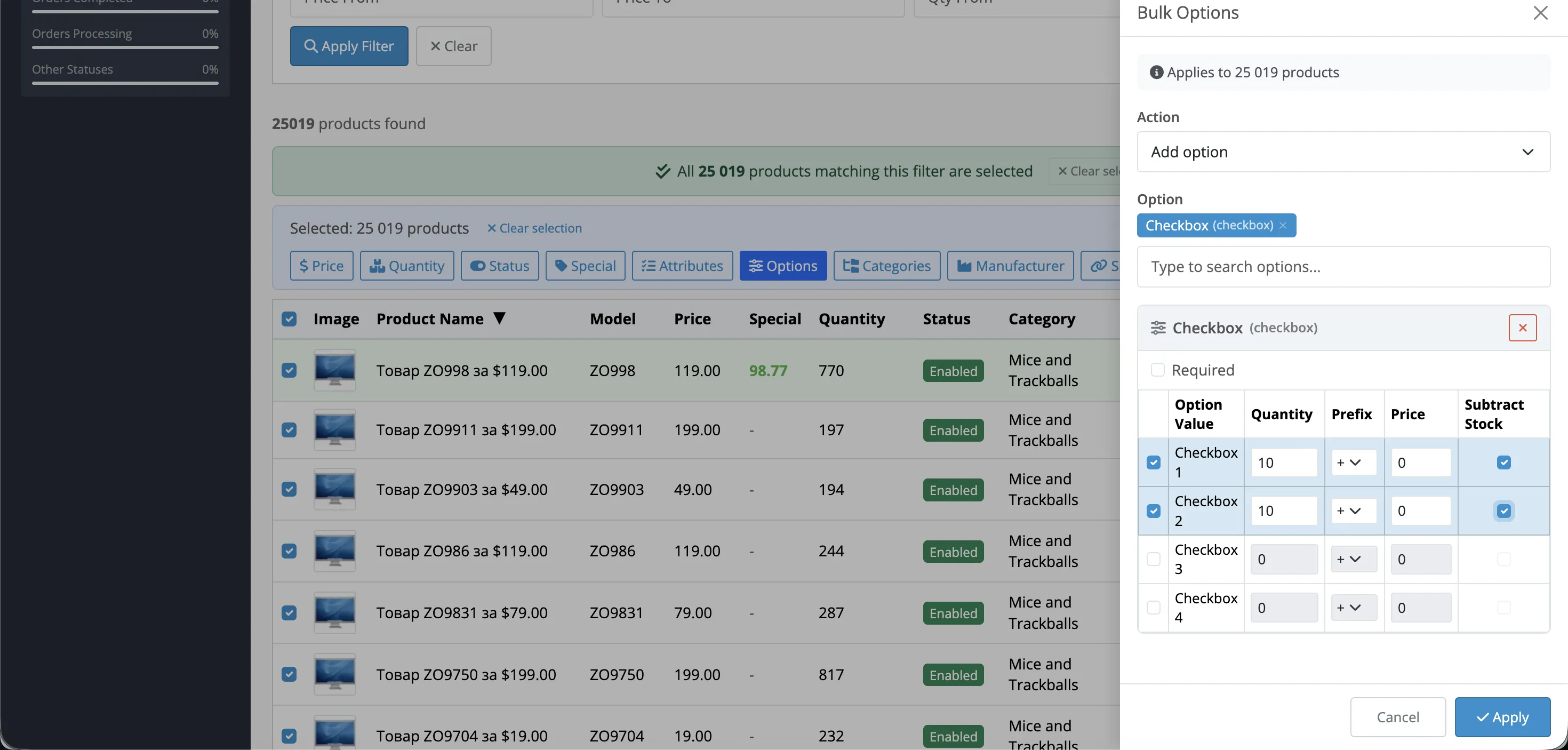Focus the Type to search options field
Image resolution: width=1568 pixels, height=750 pixels.
point(1343,267)
